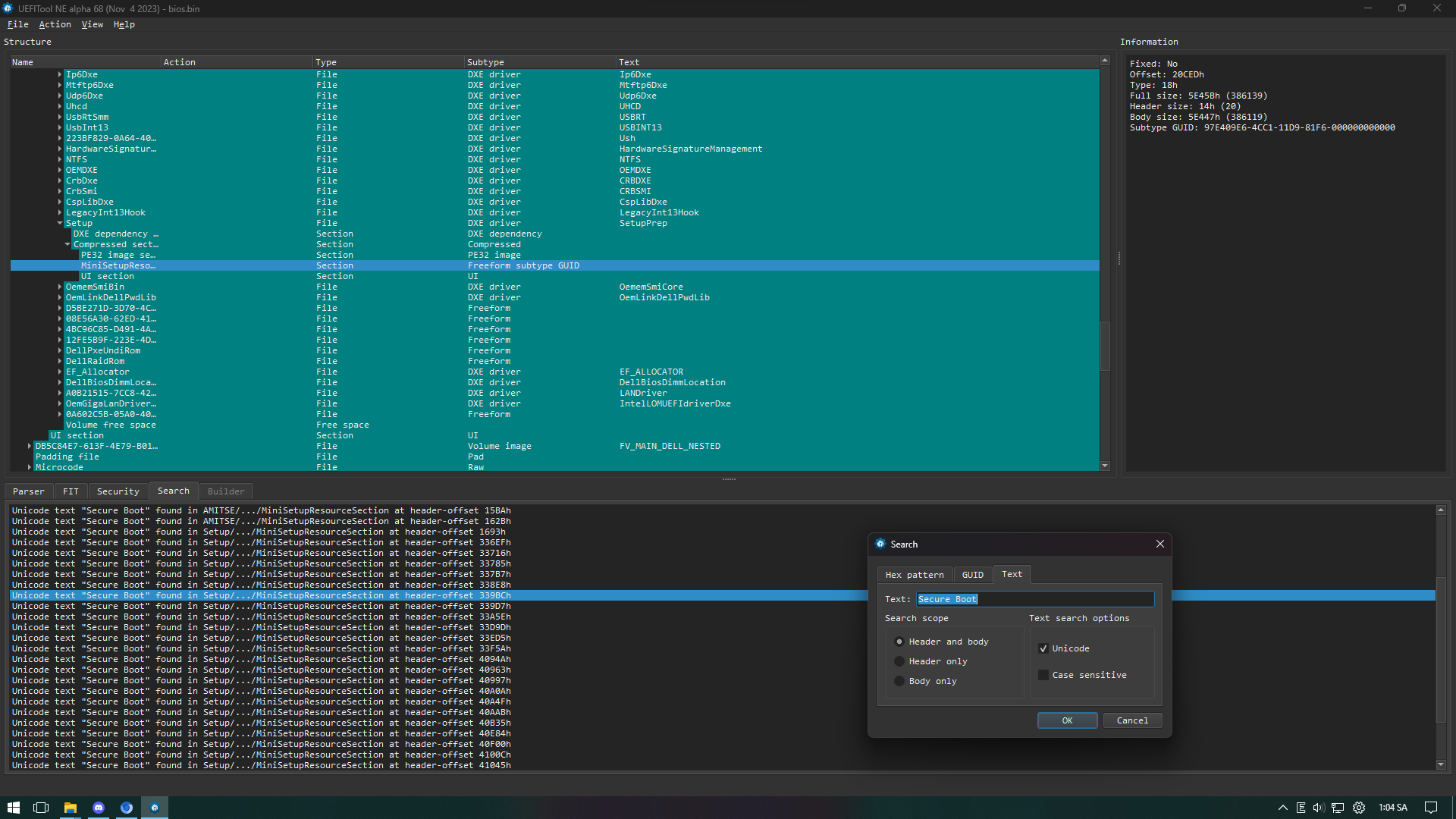Open File Explorer from the taskbar
The image size is (1456, 819).
(x=70, y=808)
